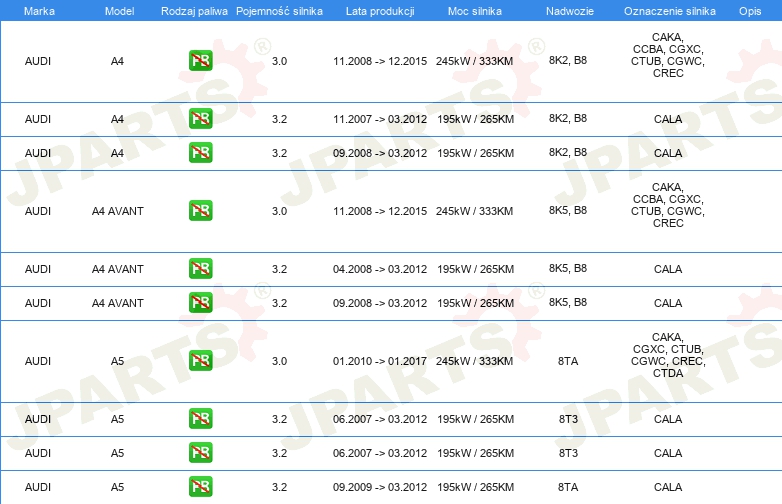Click the petrol fuel icon in the A5 3.0 row
The image size is (782, 504).
pyautogui.click(x=200, y=360)
